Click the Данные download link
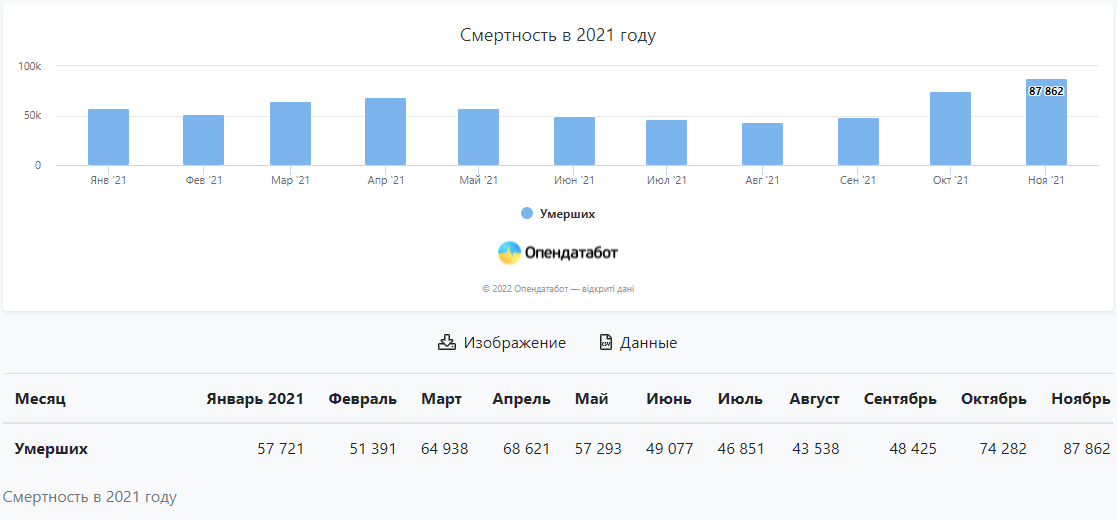This screenshot has width=1117, height=520. 648,342
